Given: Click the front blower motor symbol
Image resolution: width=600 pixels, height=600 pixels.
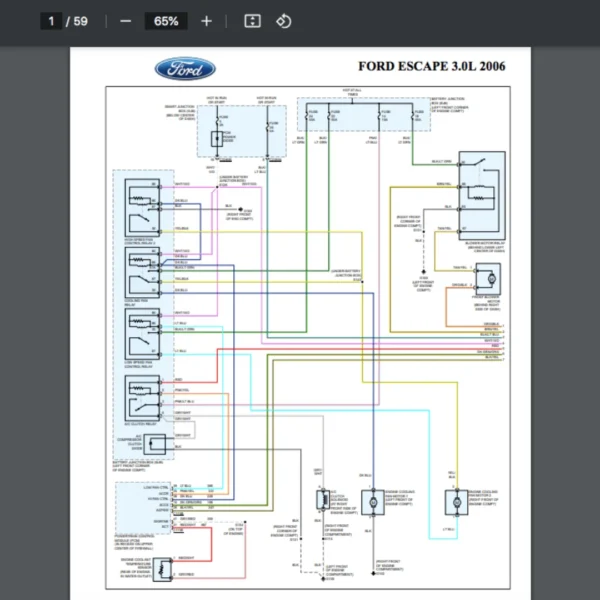Looking at the screenshot, I should tap(488, 279).
